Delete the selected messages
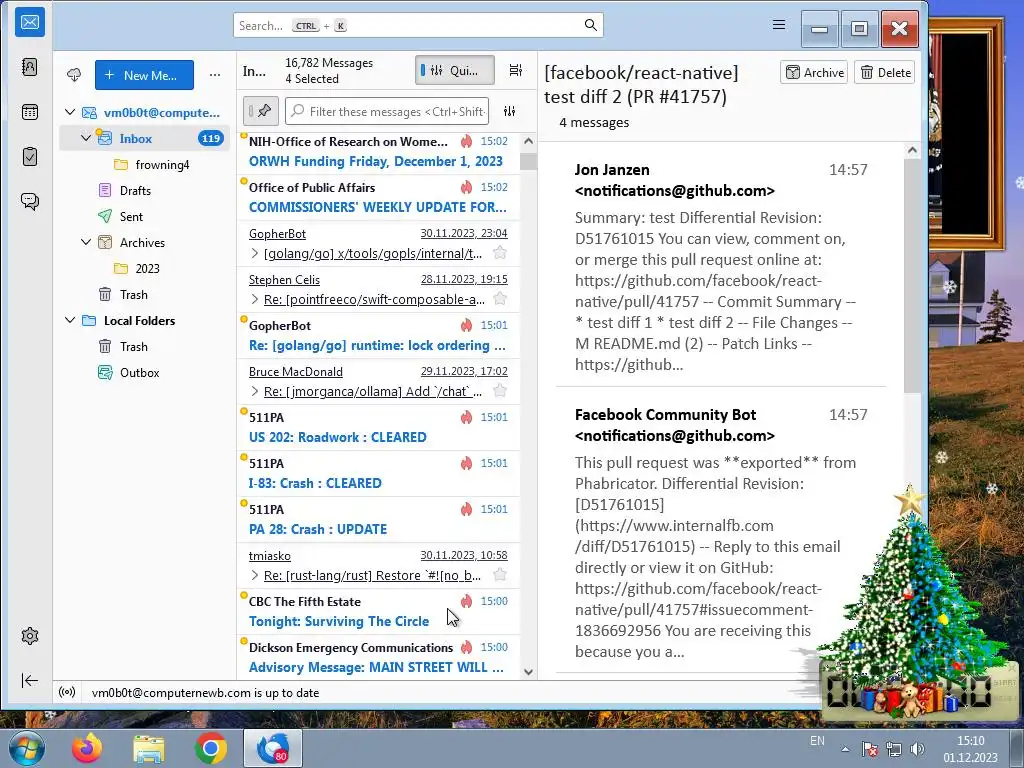This screenshot has width=1024, height=768. (886, 72)
